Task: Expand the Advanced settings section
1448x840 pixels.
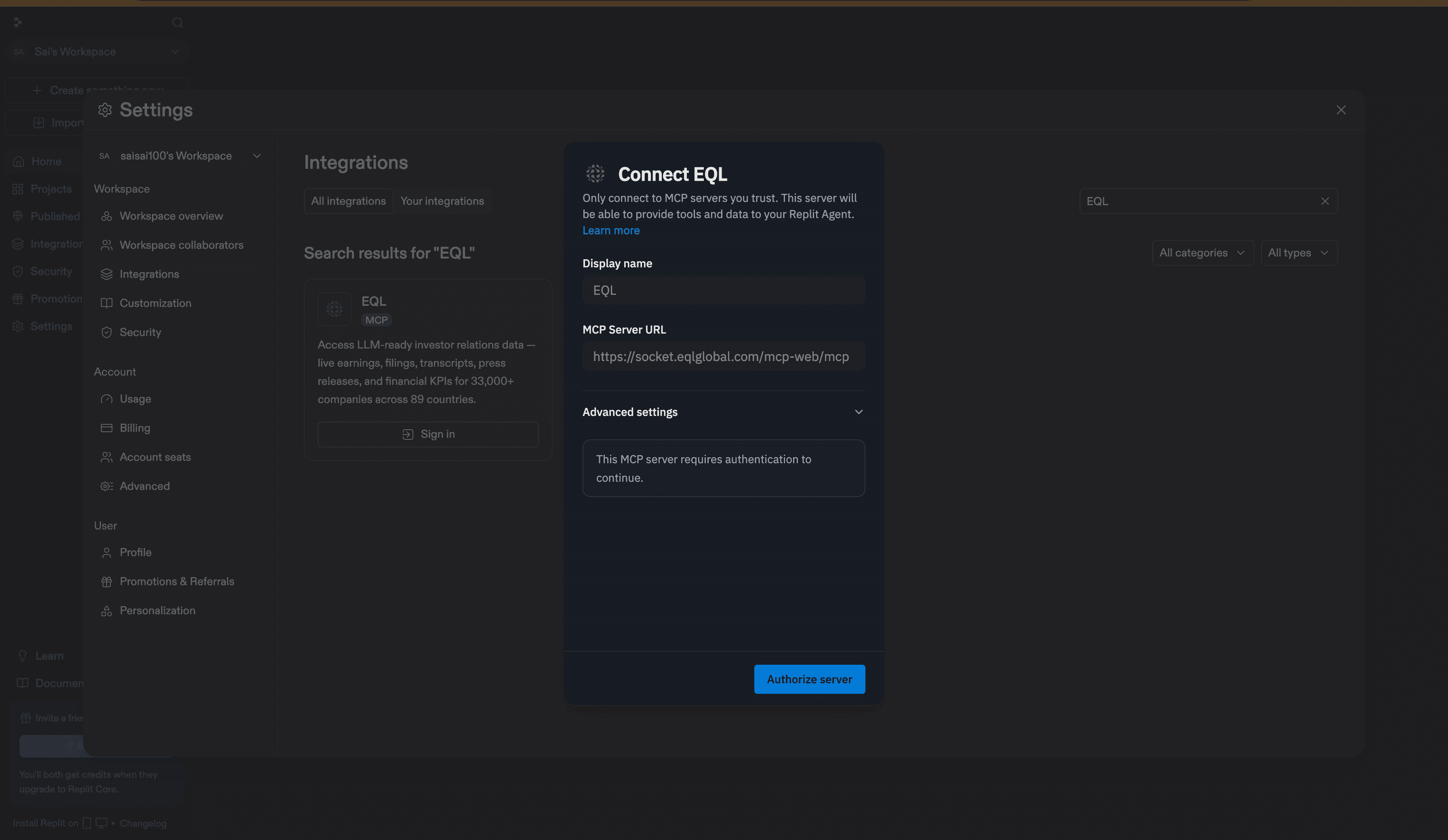Action: point(724,412)
